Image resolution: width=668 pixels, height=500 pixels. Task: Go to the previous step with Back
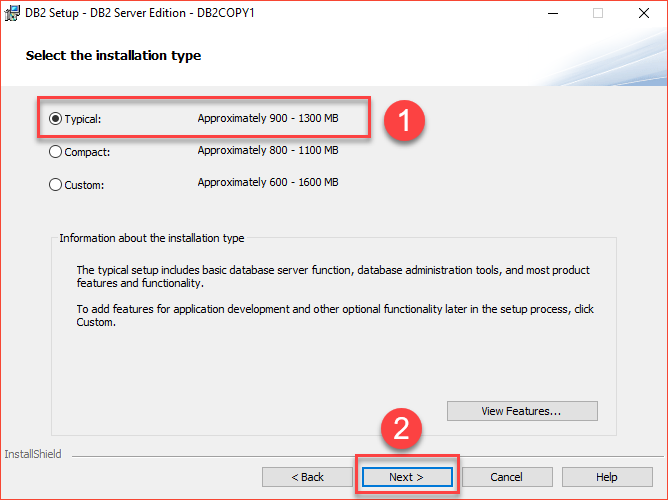(x=308, y=477)
